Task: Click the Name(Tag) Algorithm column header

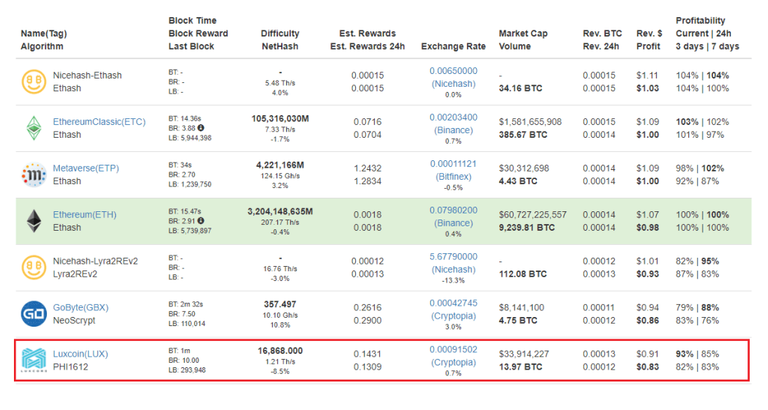Action: click(x=44, y=40)
